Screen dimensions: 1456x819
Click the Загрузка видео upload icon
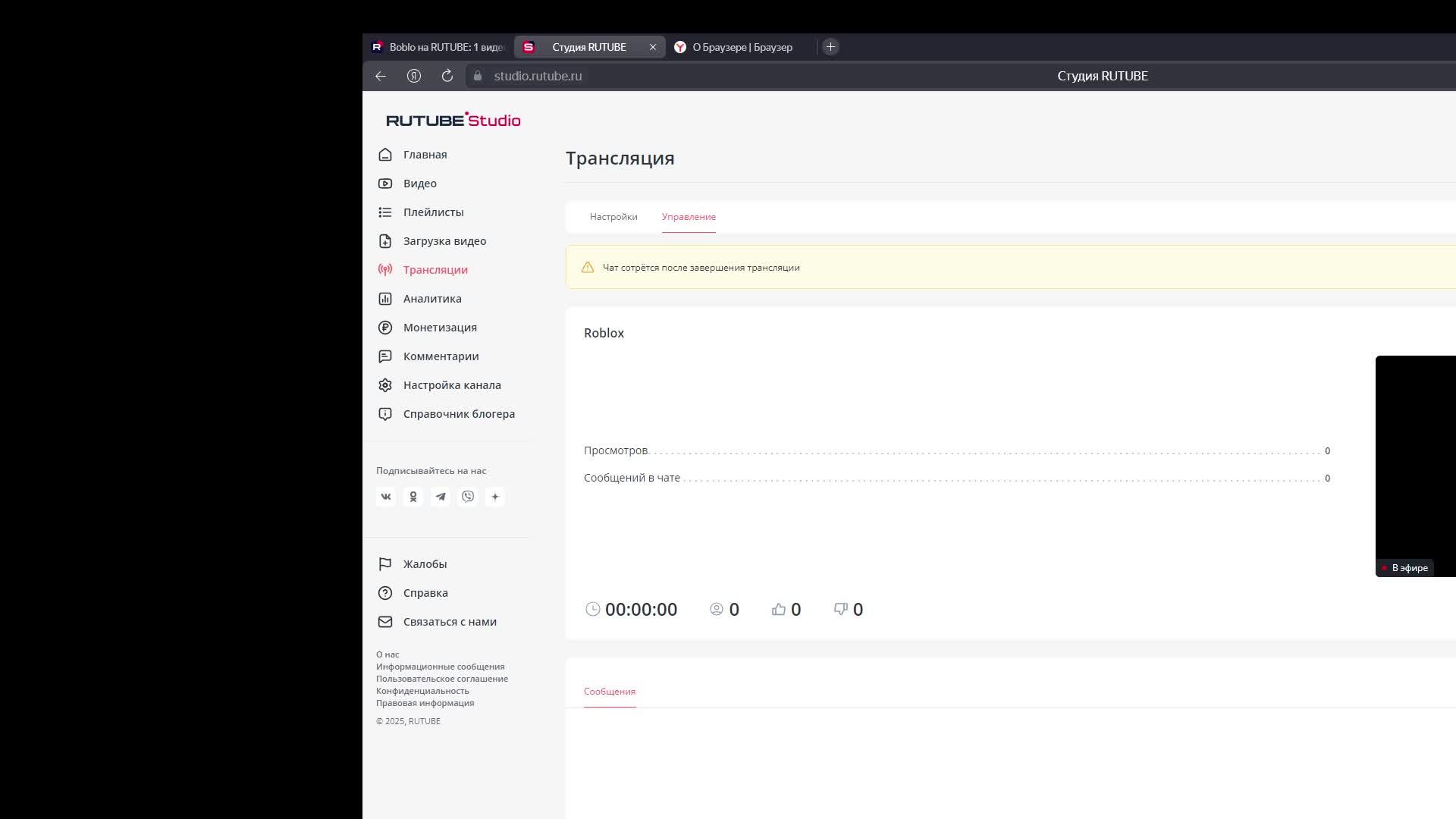point(385,241)
